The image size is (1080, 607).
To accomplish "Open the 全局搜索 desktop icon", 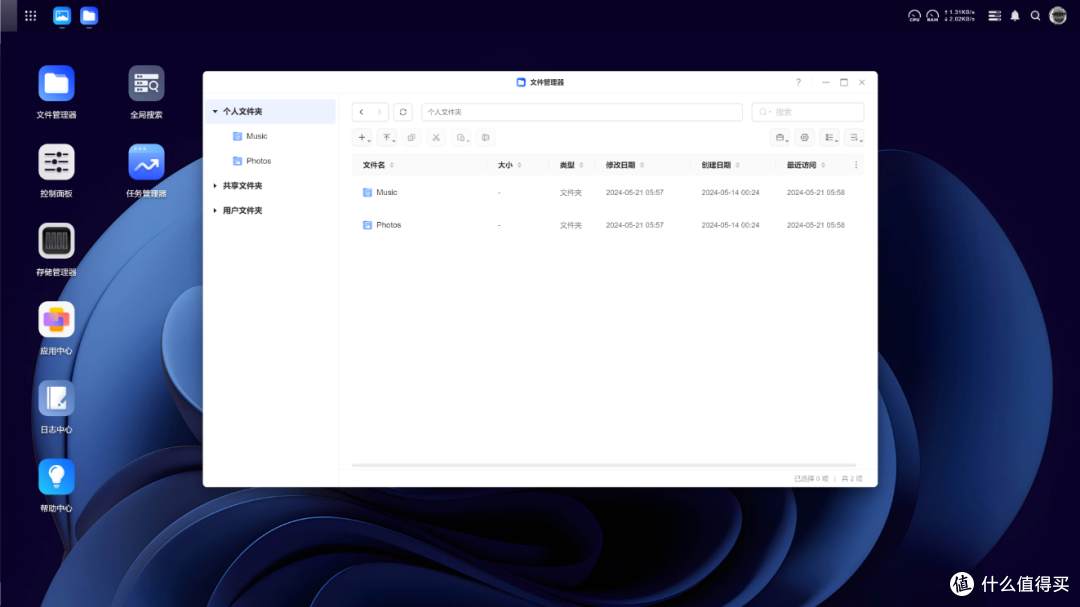I will click(146, 84).
